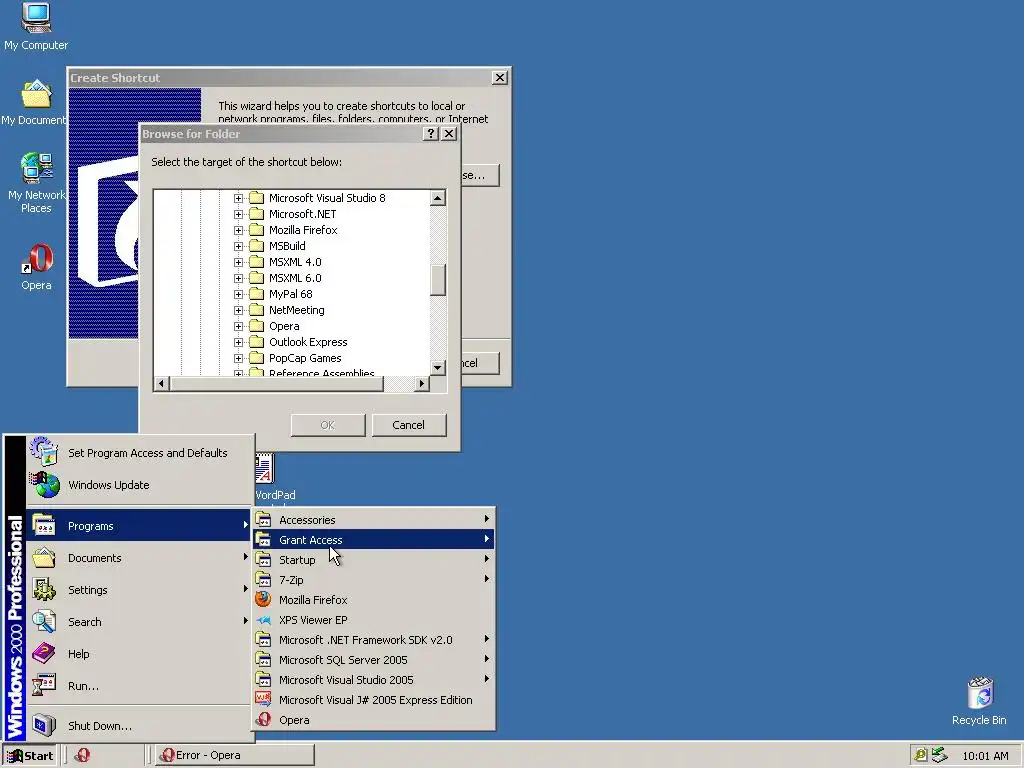The image size is (1024, 768).
Task: Click the Windows Update label in Start menu
Action: click(108, 485)
